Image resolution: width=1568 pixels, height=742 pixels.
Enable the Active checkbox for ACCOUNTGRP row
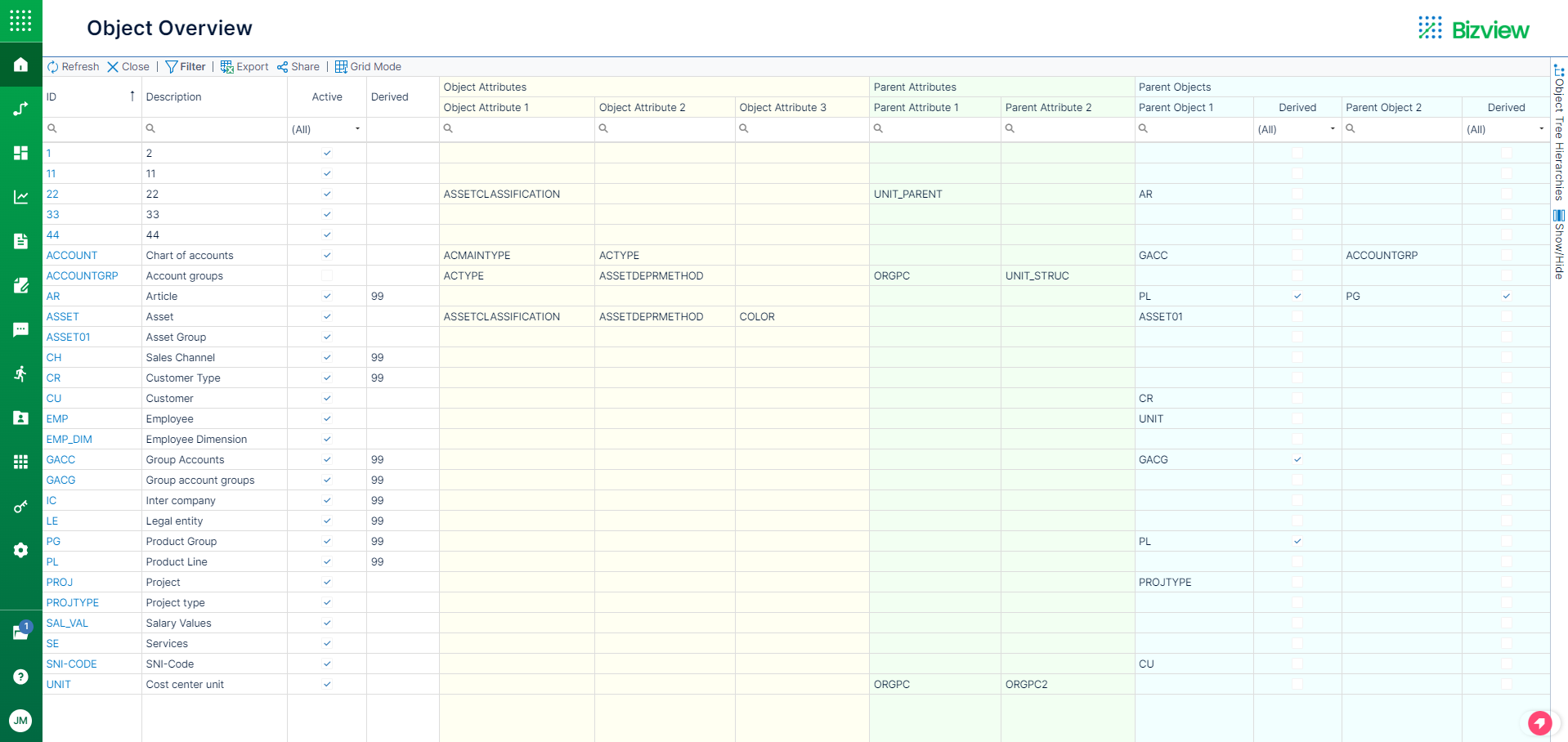coord(326,275)
